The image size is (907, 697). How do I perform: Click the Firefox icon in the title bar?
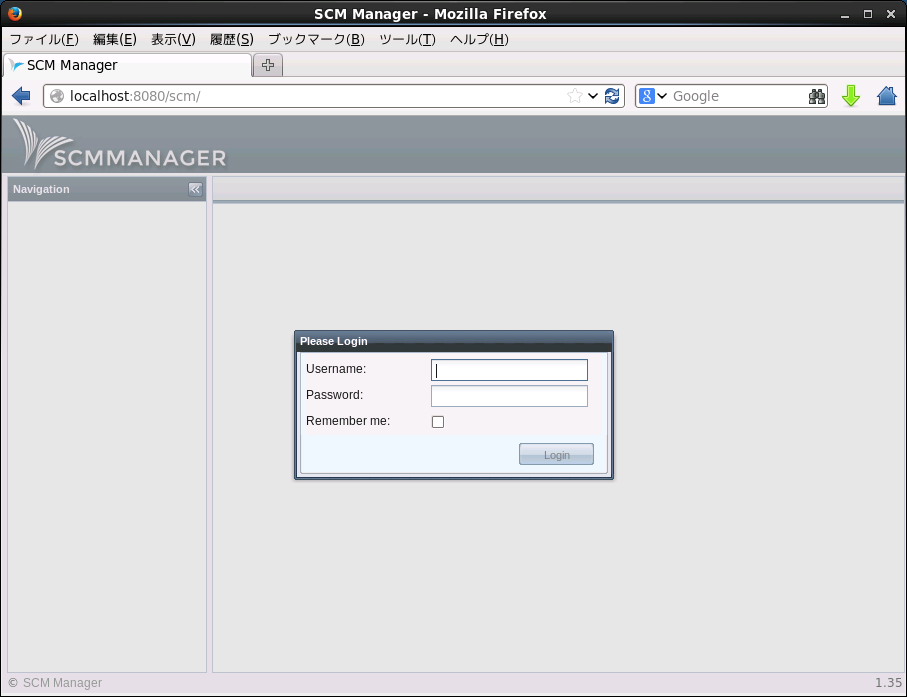(x=13, y=13)
